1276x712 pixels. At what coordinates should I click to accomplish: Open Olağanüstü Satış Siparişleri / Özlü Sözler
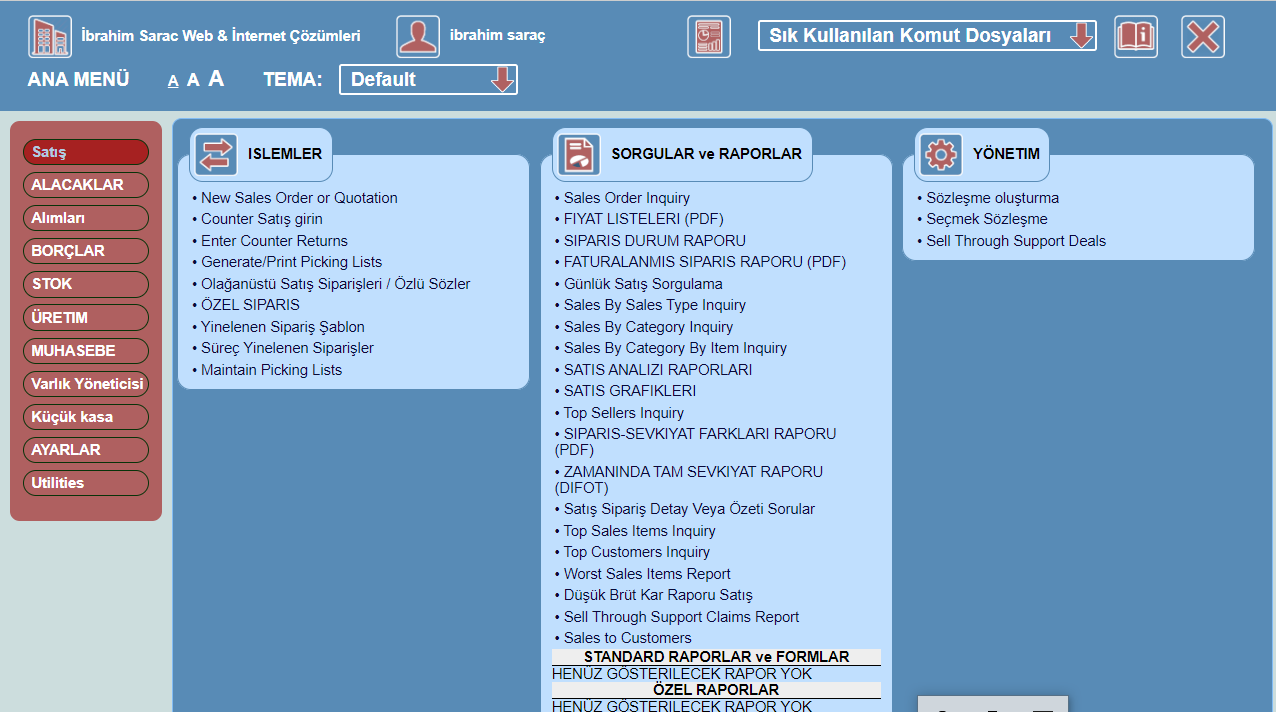tap(335, 284)
